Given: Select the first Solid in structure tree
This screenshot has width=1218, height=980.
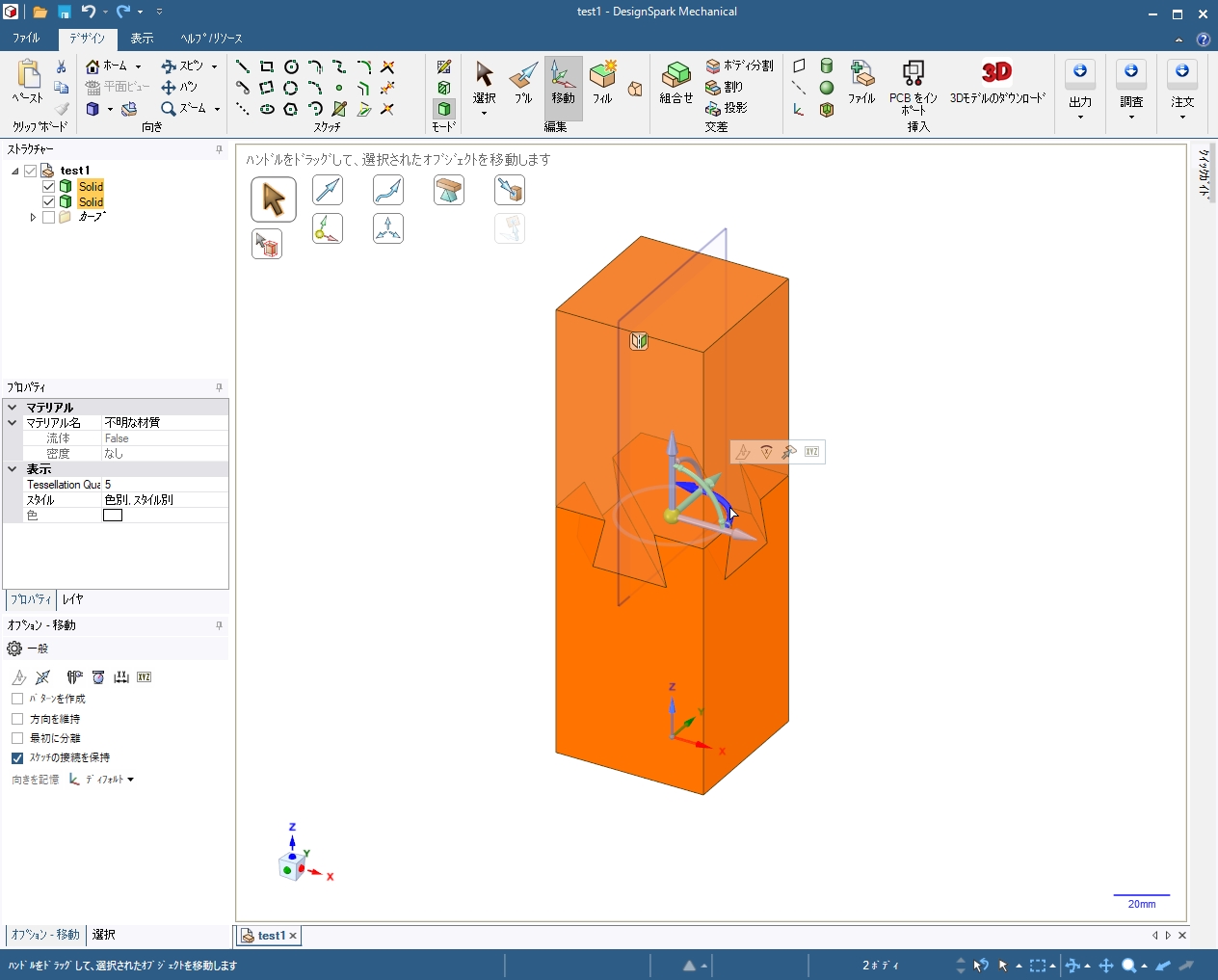Looking at the screenshot, I should 91,187.
